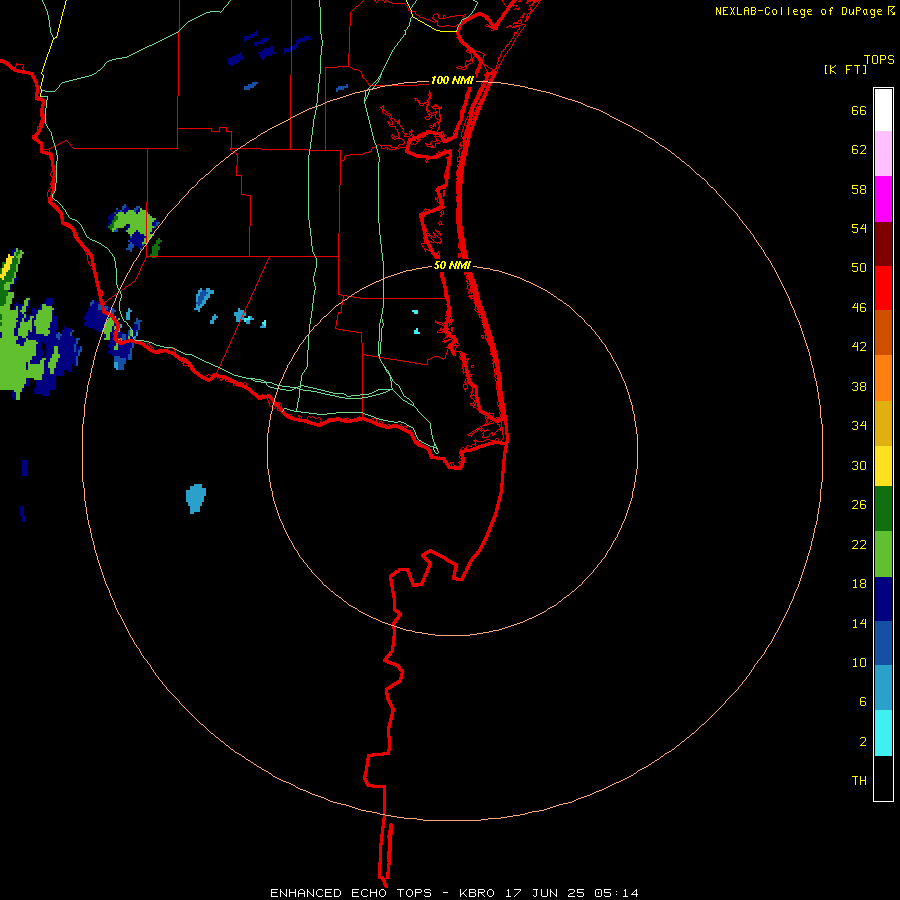Click the 34 legend value
Image resolution: width=900 pixels, height=900 pixels.
859,426
